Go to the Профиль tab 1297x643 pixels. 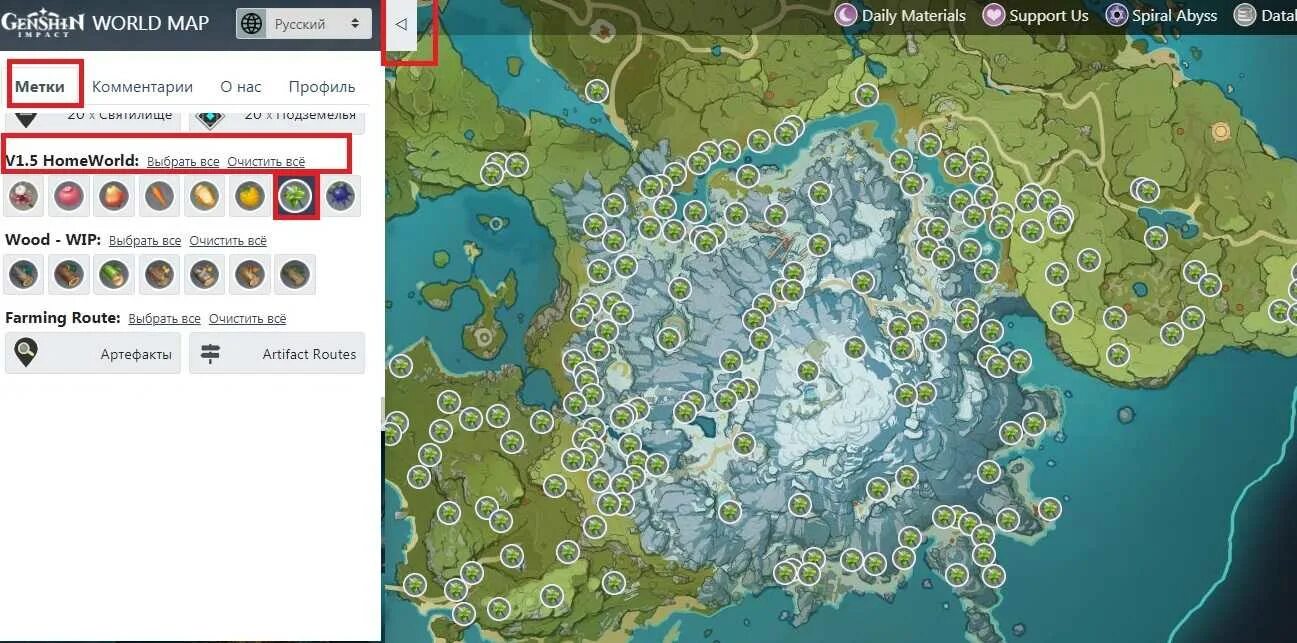322,86
